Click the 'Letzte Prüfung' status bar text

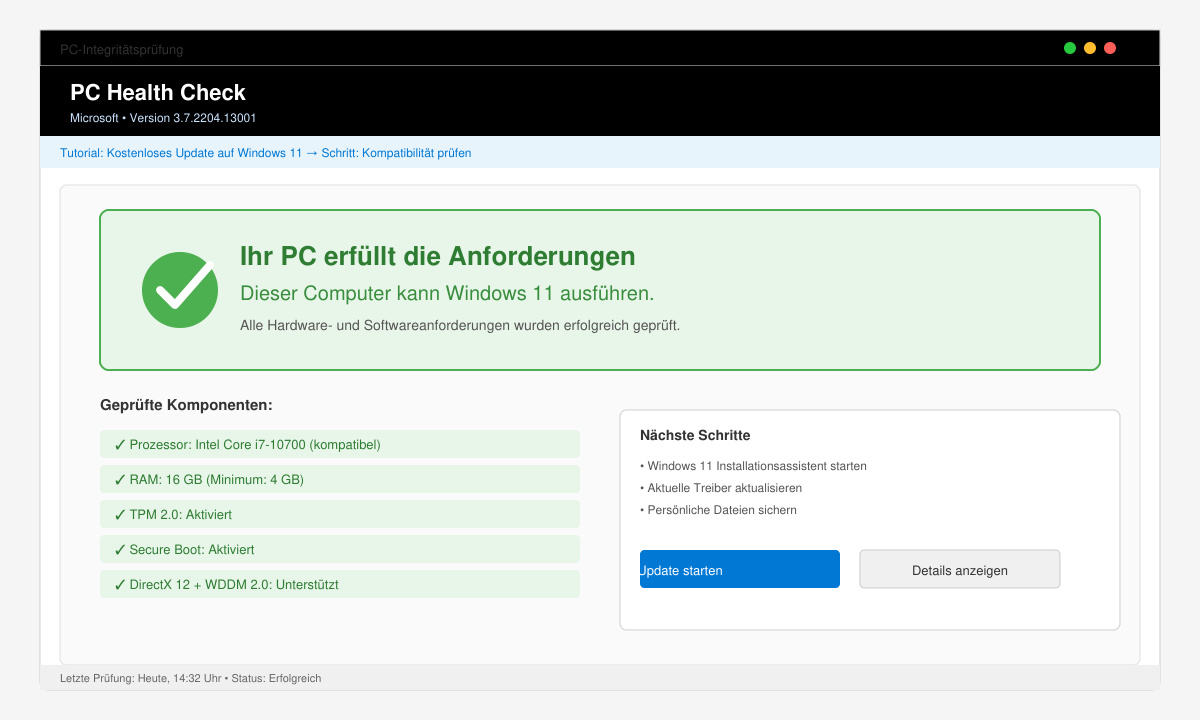click(x=191, y=678)
